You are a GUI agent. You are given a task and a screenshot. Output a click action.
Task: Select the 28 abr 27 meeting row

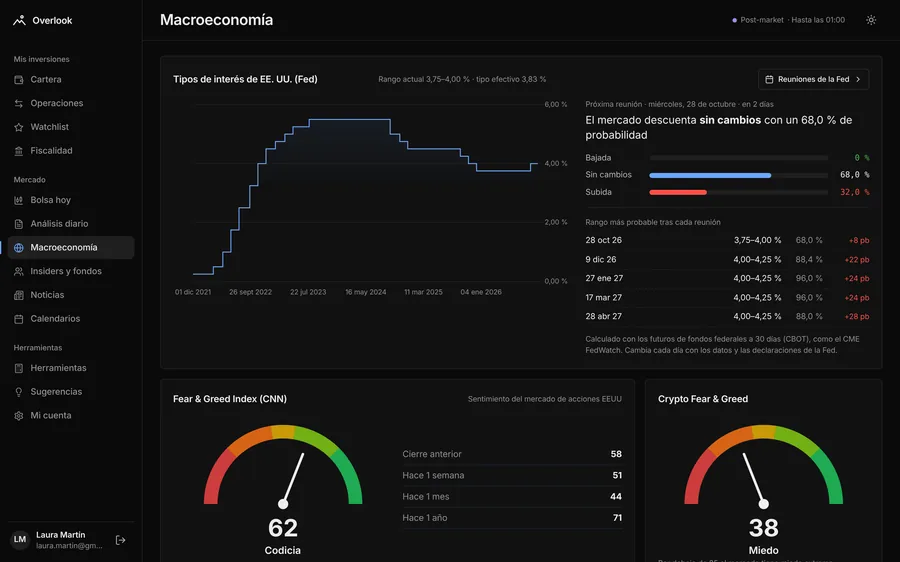tap(727, 316)
